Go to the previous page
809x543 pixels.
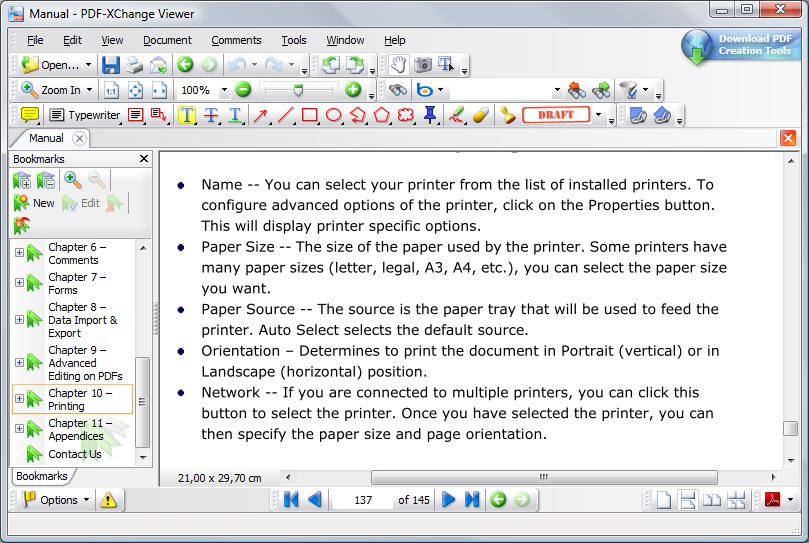click(x=315, y=500)
